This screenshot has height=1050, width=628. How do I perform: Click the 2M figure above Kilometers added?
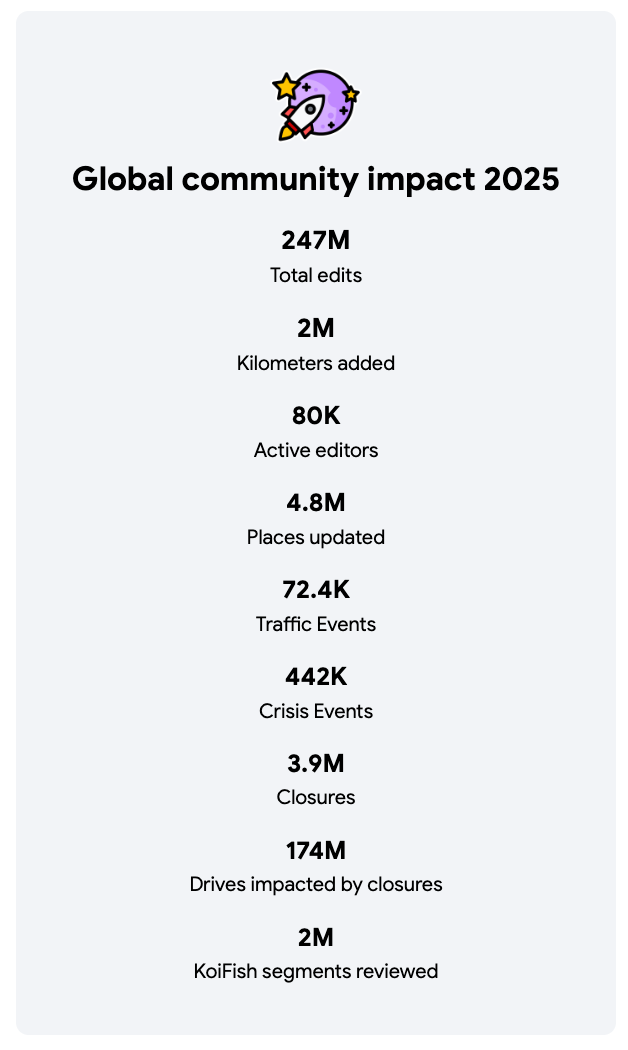click(x=315, y=328)
